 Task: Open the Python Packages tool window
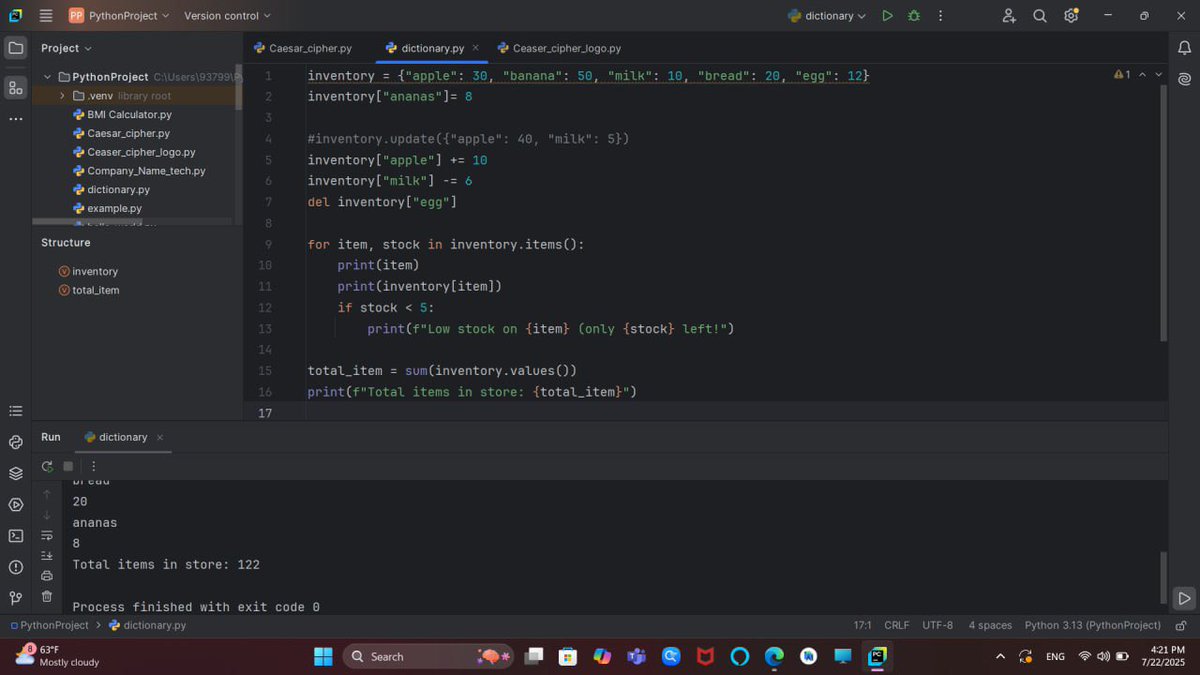tap(16, 473)
